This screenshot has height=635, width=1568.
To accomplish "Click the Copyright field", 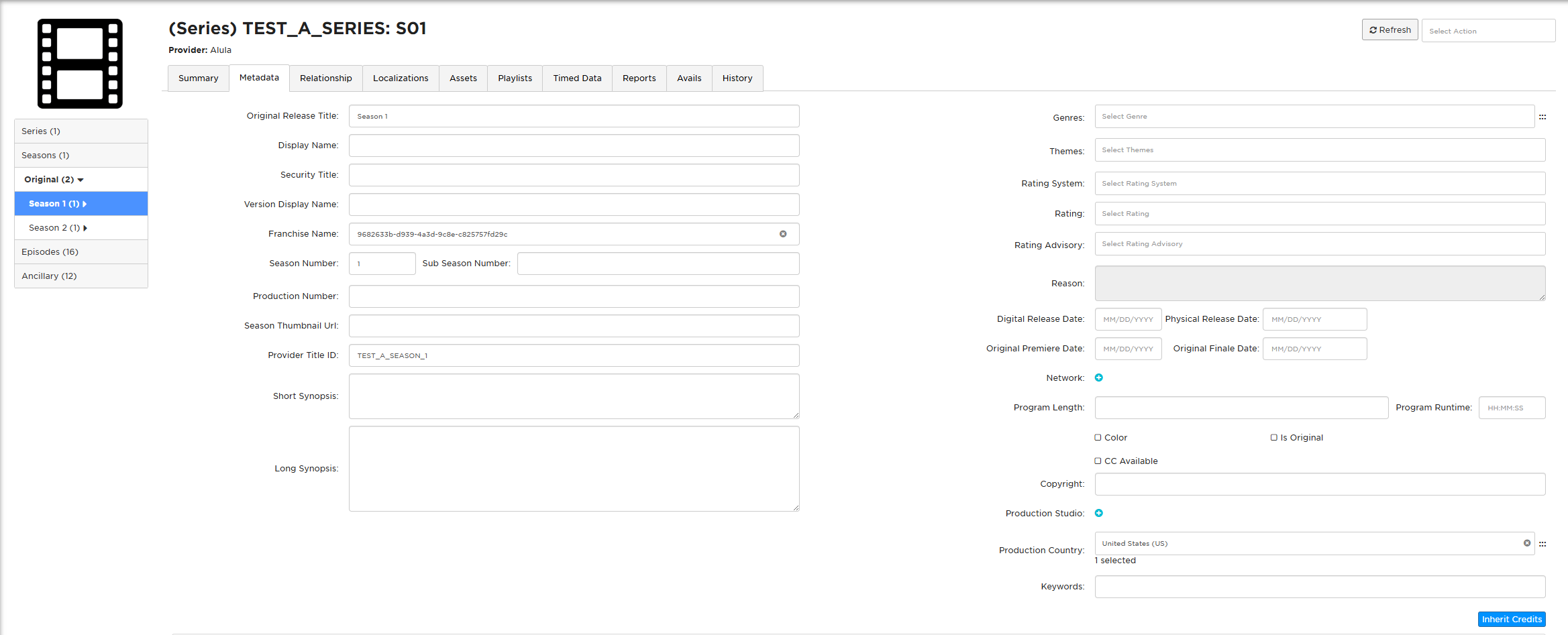I will pyautogui.click(x=1320, y=484).
